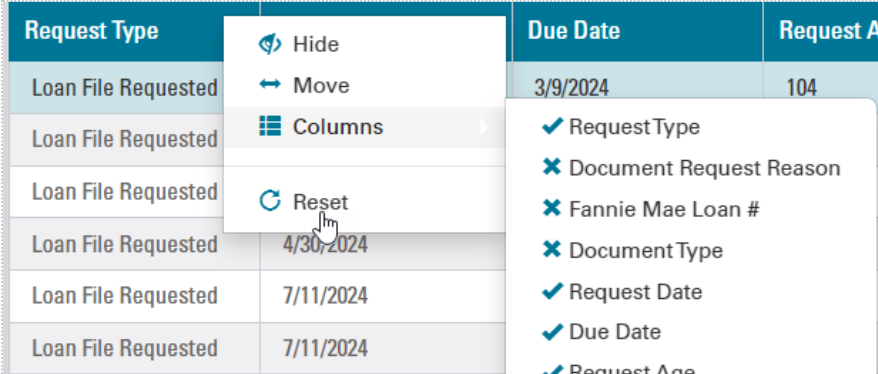Sort by the Request Type column header
Screen dimensions: 878x374
pos(92,31)
